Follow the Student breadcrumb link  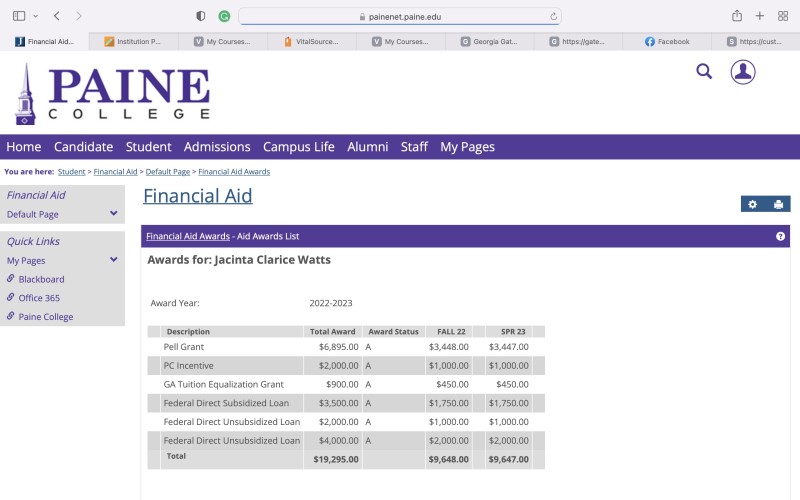point(71,172)
